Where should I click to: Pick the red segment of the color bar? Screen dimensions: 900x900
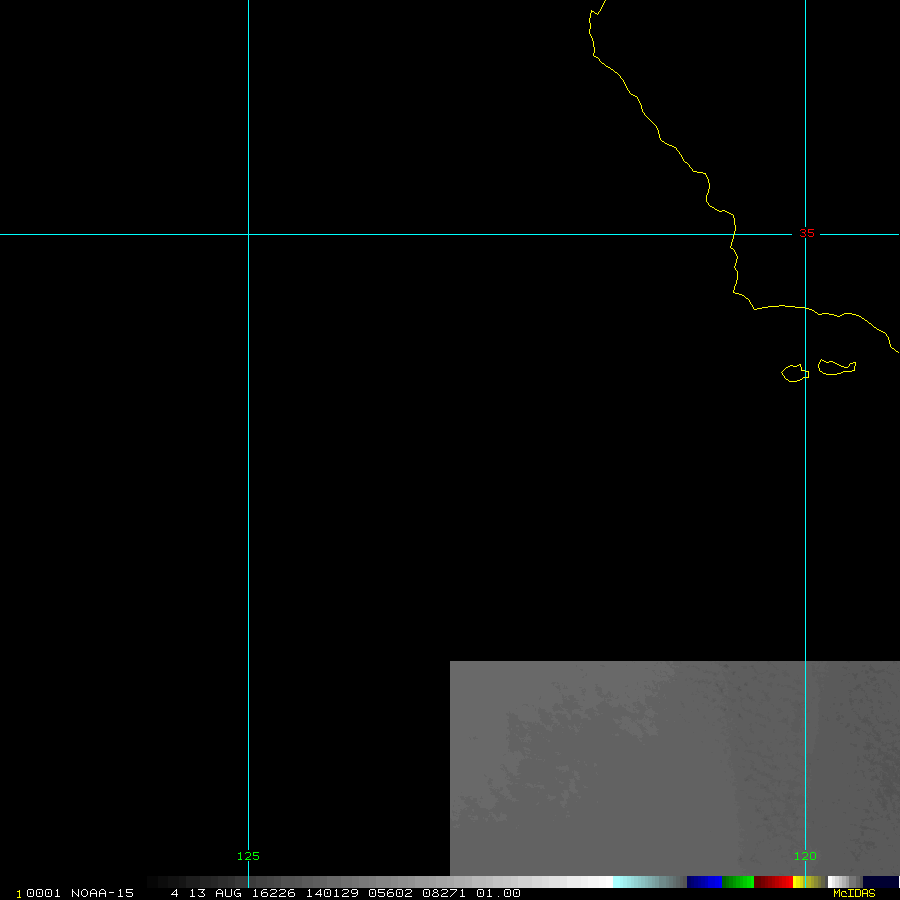tap(773, 882)
